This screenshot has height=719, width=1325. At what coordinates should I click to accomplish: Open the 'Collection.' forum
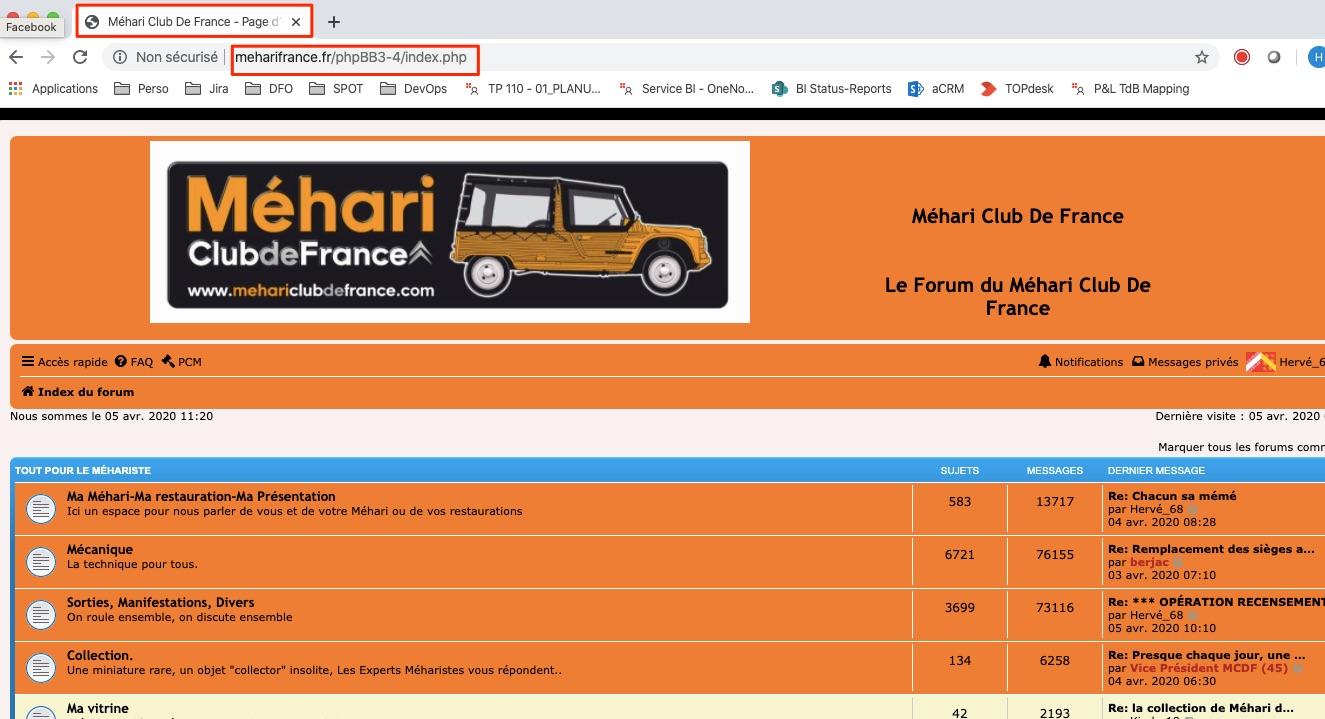pyautogui.click(x=100, y=655)
